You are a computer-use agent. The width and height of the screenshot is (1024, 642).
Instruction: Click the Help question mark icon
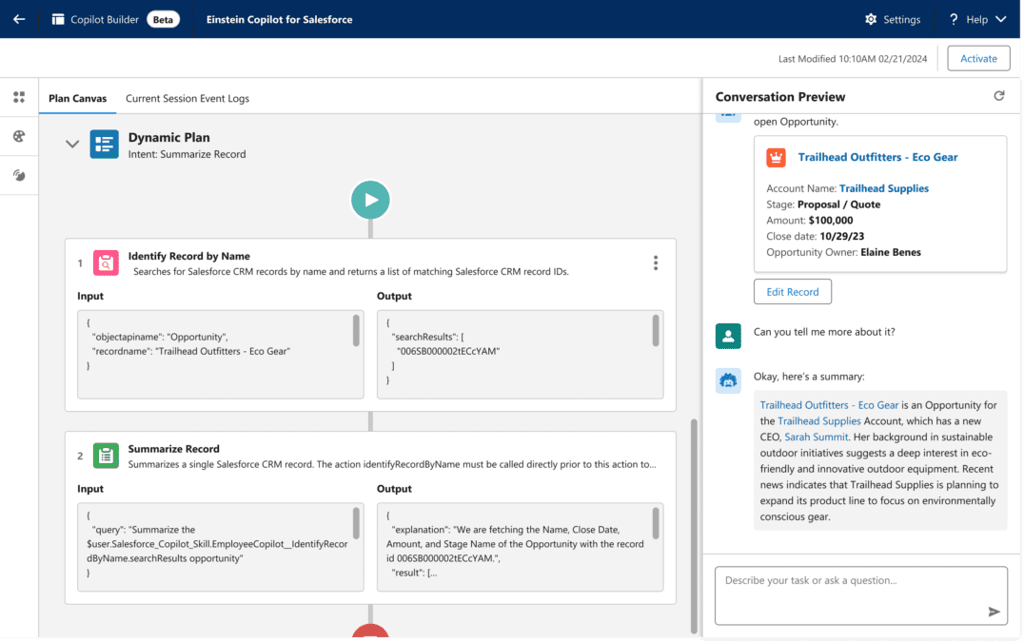point(953,20)
